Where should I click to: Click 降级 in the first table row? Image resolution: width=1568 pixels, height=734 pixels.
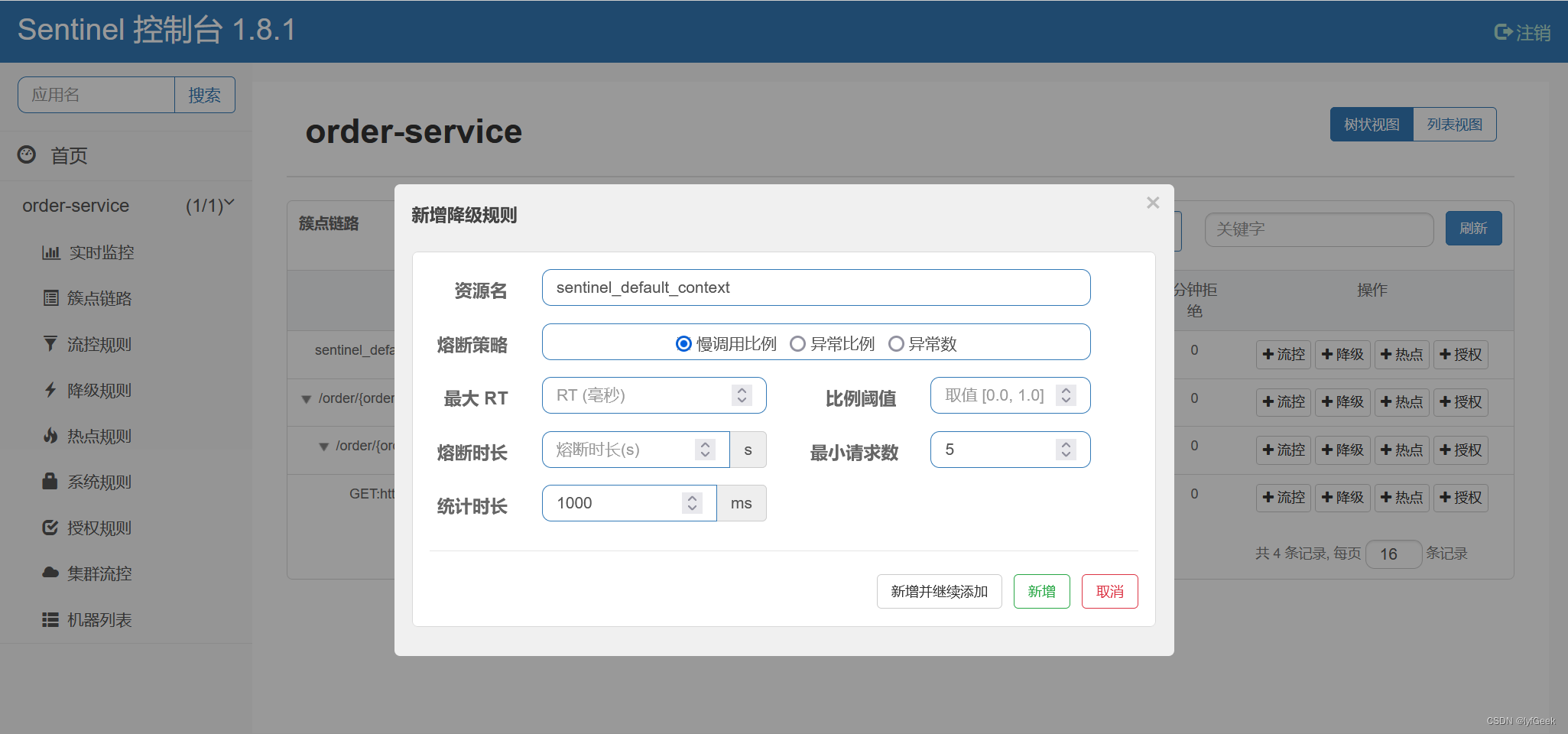(1342, 355)
